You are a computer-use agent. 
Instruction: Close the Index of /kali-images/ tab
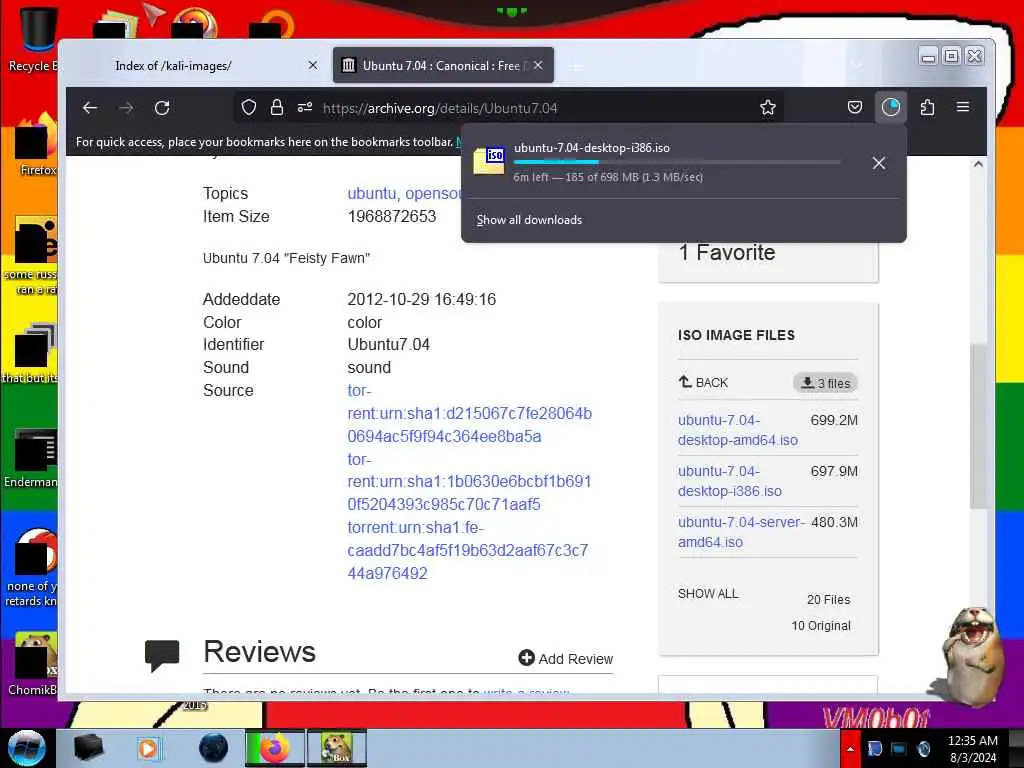click(x=313, y=65)
